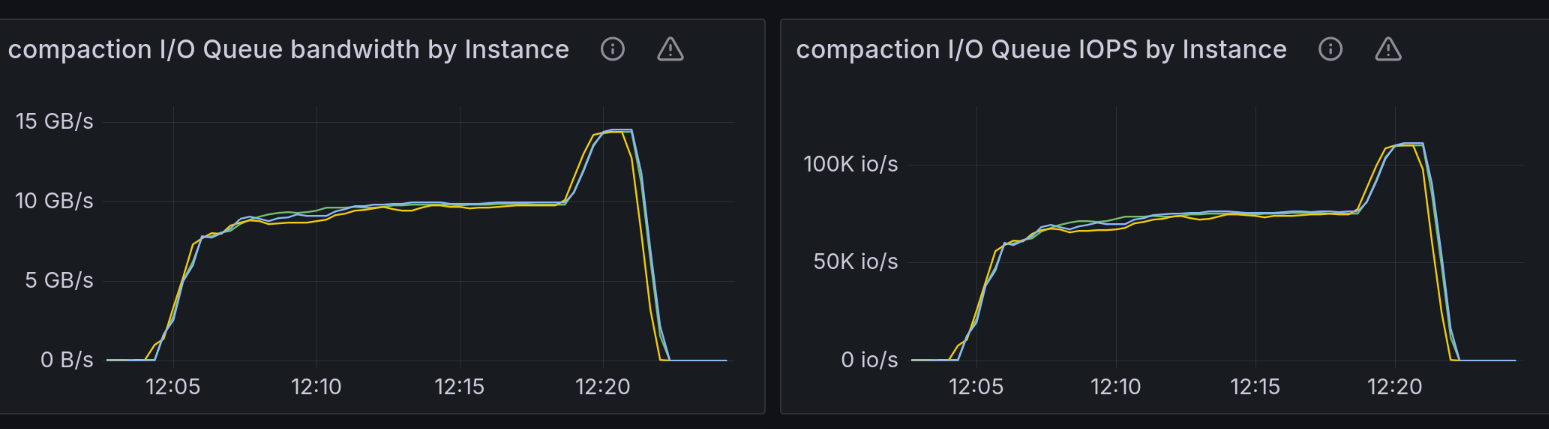Click the 12:05 time label on the bandwidth chart

tap(173, 386)
